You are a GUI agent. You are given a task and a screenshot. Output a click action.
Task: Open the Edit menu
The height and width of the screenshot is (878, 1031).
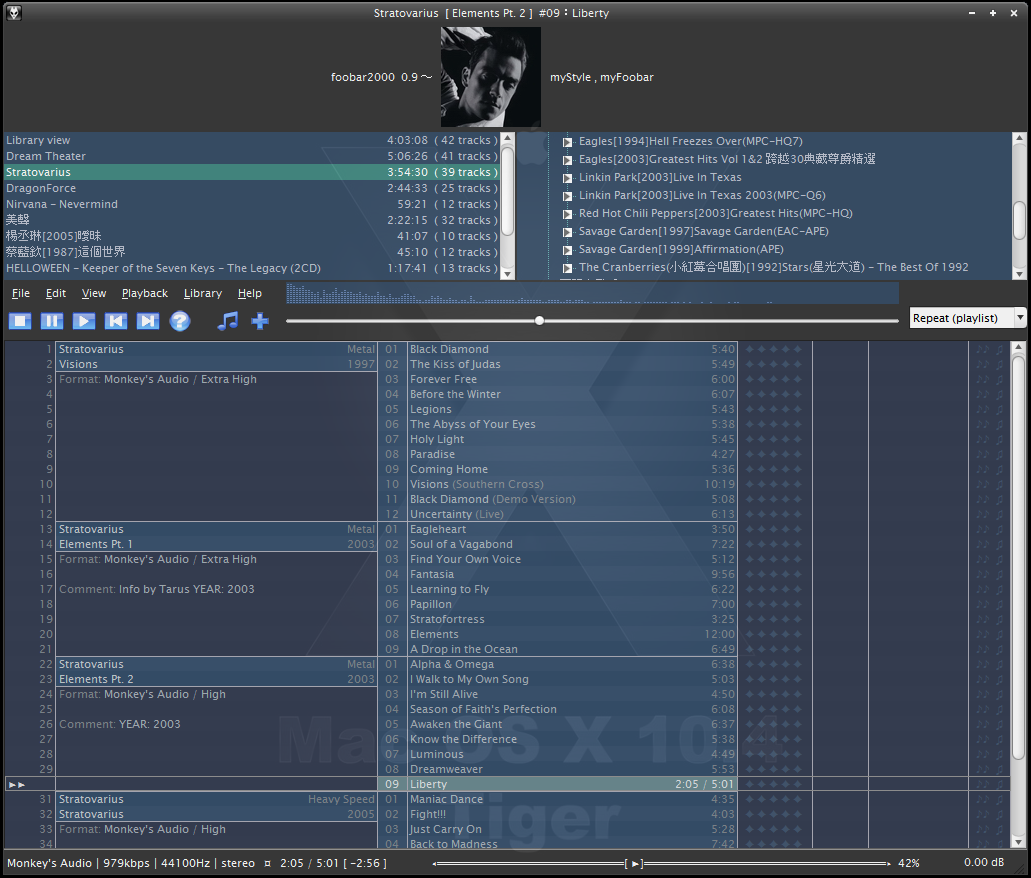(x=56, y=293)
